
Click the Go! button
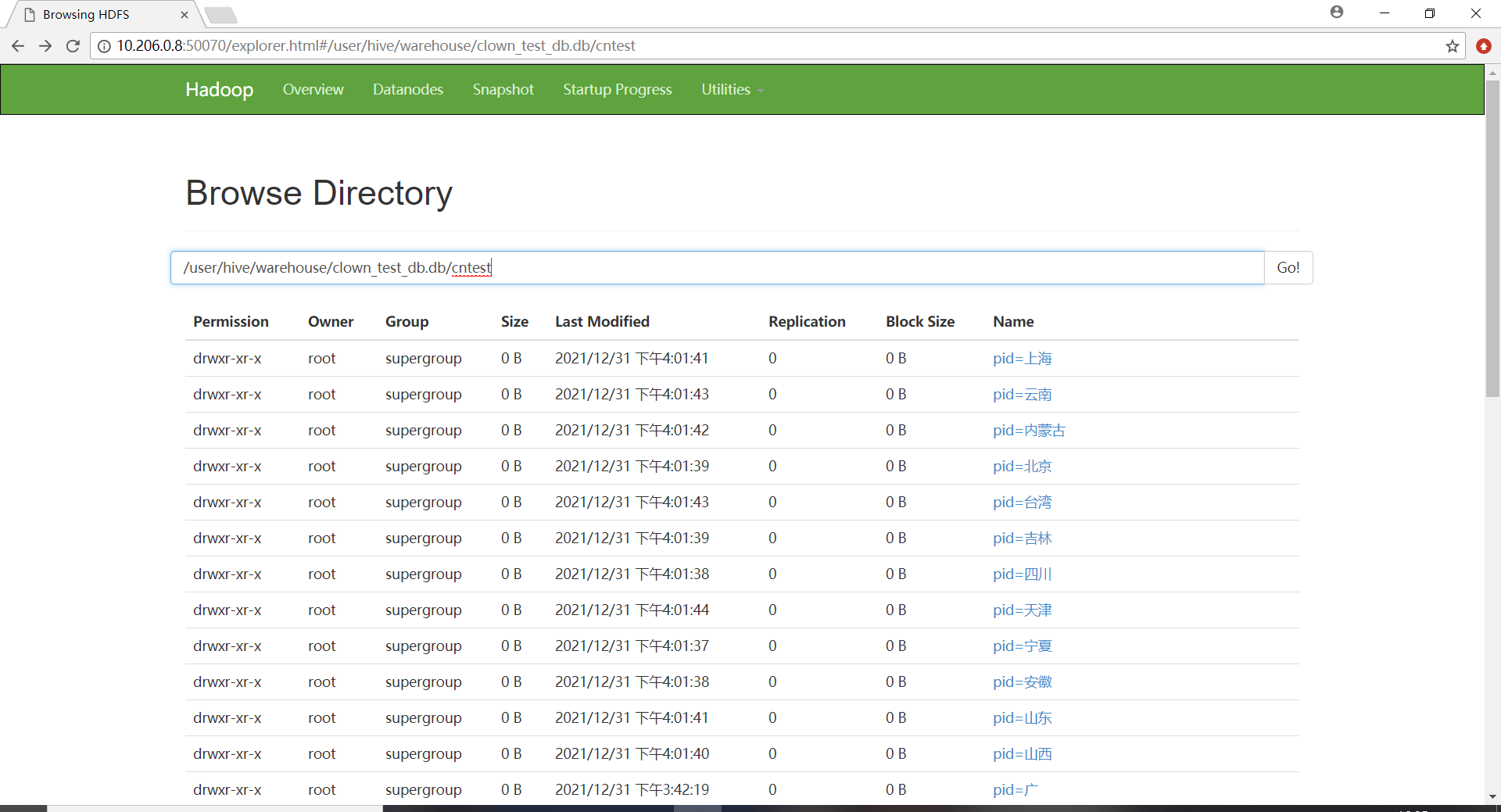tap(1288, 267)
